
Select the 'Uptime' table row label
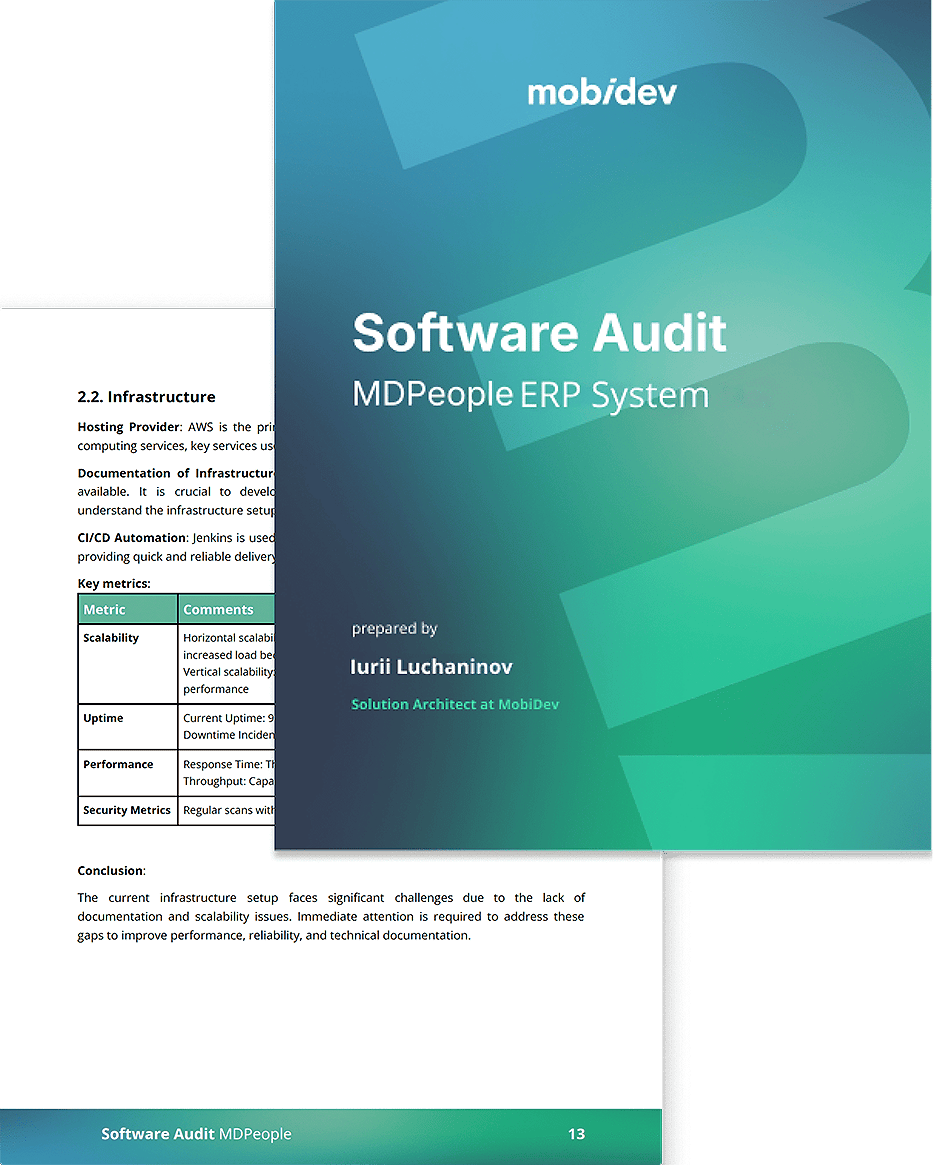tap(103, 718)
